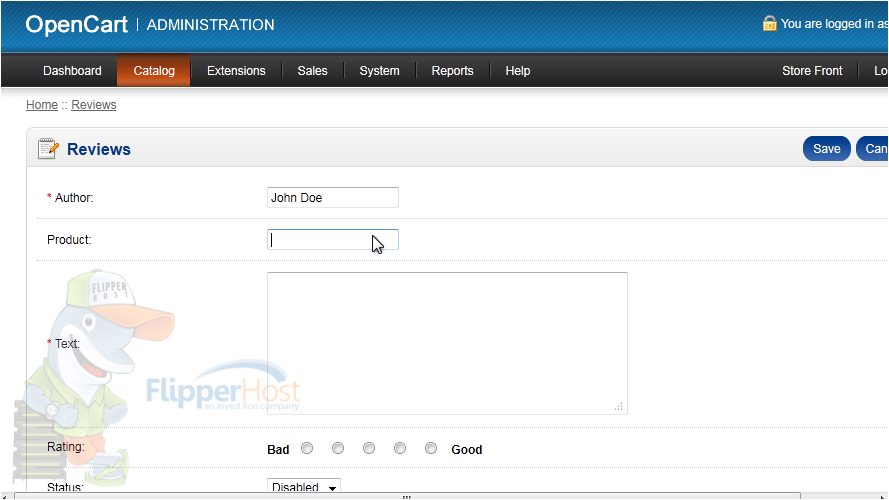Click the Reviews notepad icon in header
Screen dimensions: 889x500
pyautogui.click(x=48, y=149)
